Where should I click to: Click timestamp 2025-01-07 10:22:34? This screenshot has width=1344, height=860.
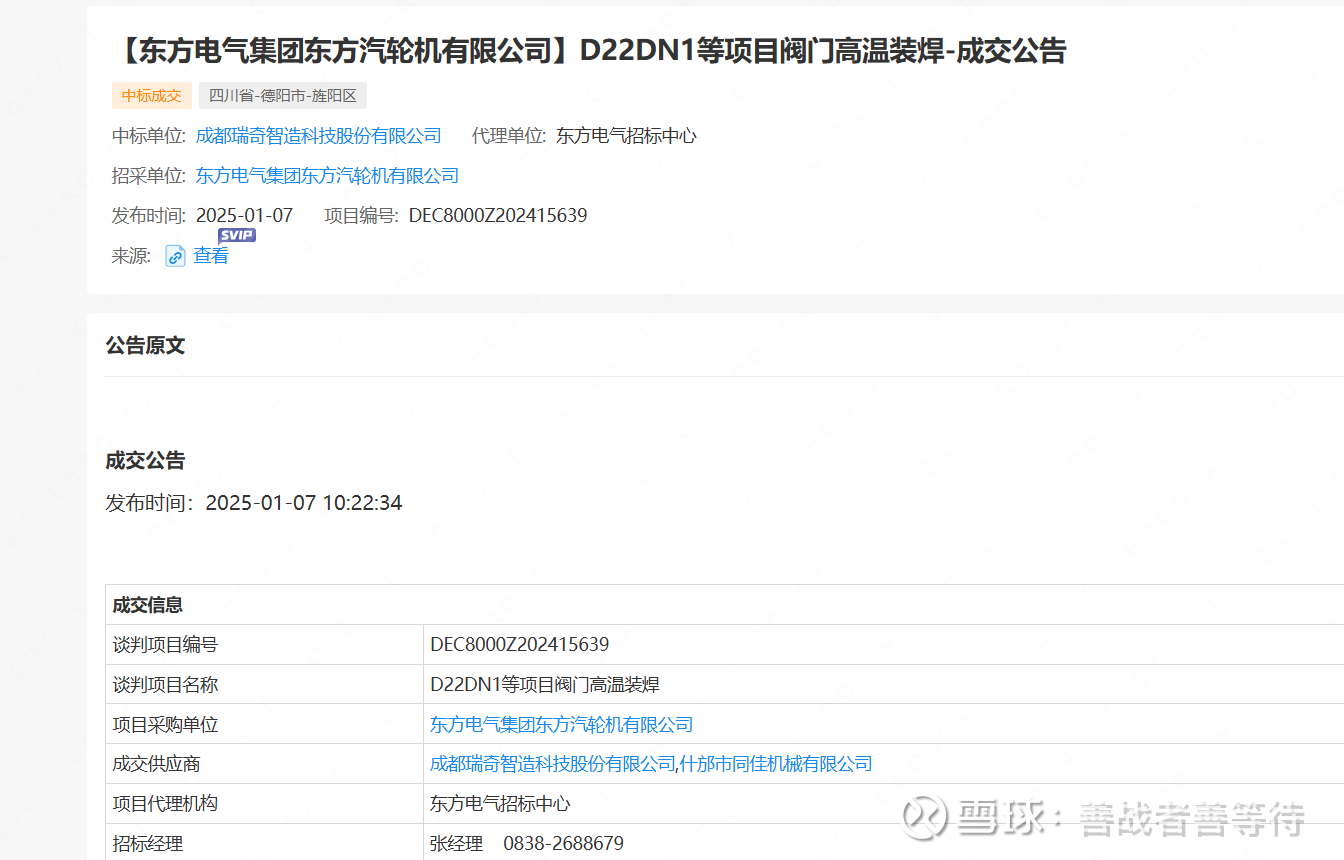coord(304,503)
